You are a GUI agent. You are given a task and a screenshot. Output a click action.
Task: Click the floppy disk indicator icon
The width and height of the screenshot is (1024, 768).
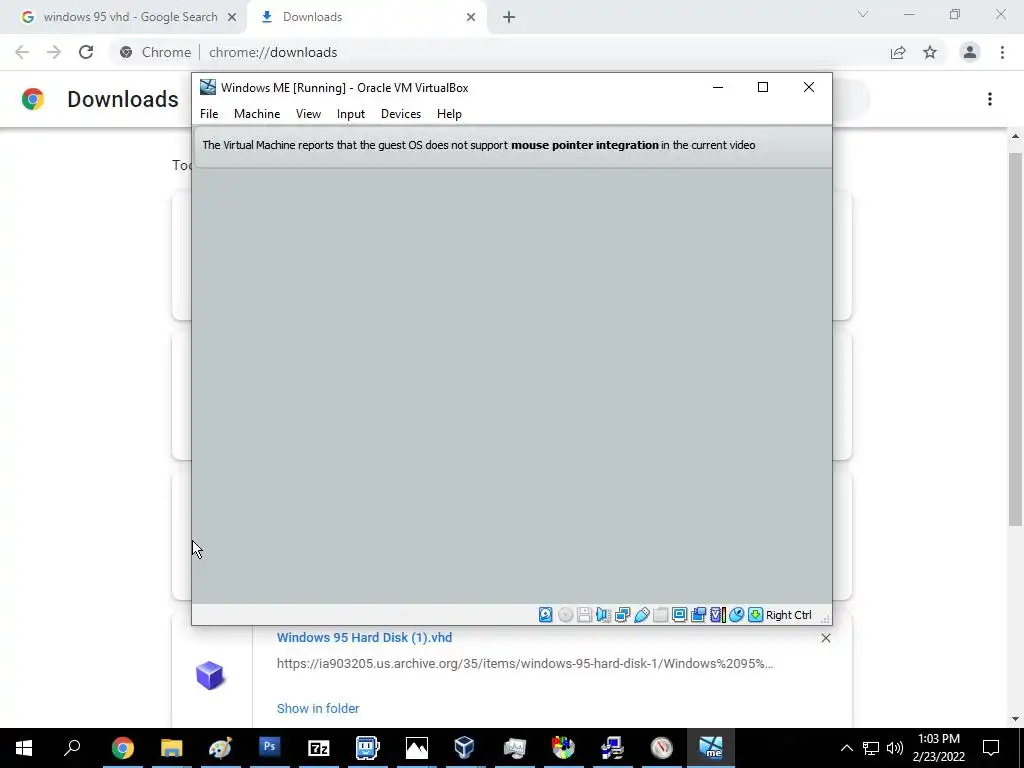click(584, 615)
